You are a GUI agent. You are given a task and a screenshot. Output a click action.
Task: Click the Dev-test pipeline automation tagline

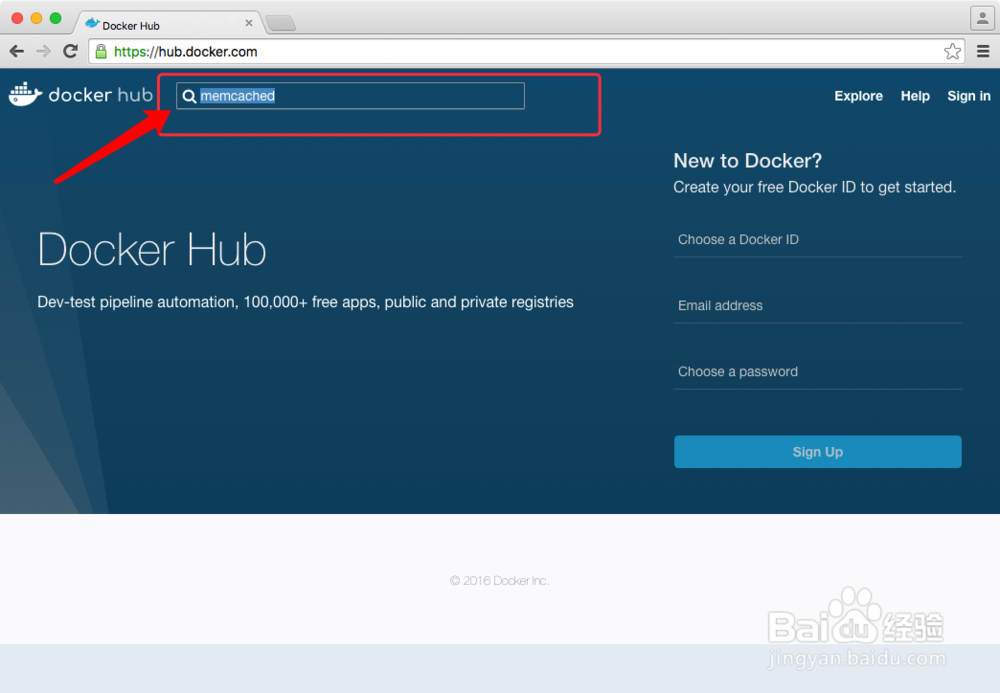point(305,302)
